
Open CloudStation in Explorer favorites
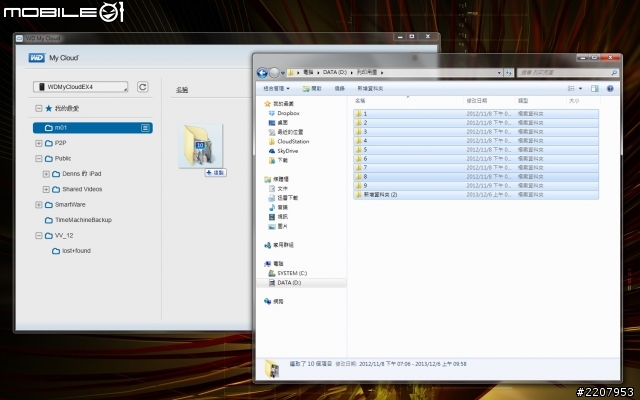point(289,142)
